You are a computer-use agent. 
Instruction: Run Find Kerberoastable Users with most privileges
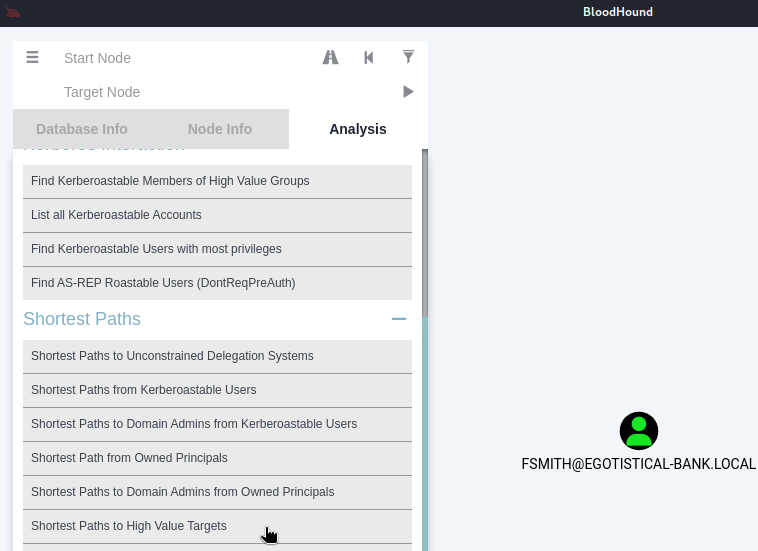point(218,249)
